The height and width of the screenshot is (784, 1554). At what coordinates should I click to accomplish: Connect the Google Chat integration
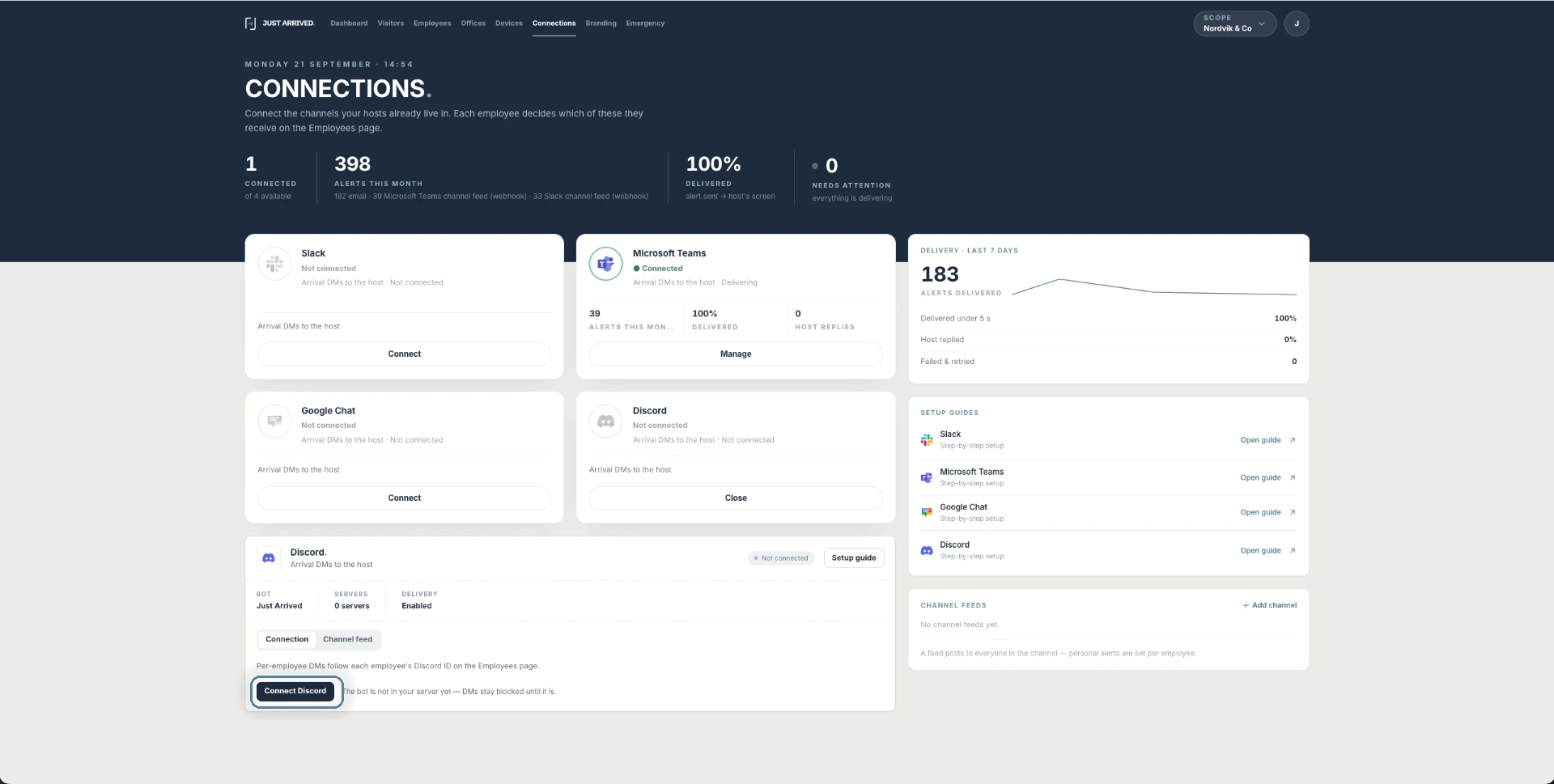pos(405,498)
